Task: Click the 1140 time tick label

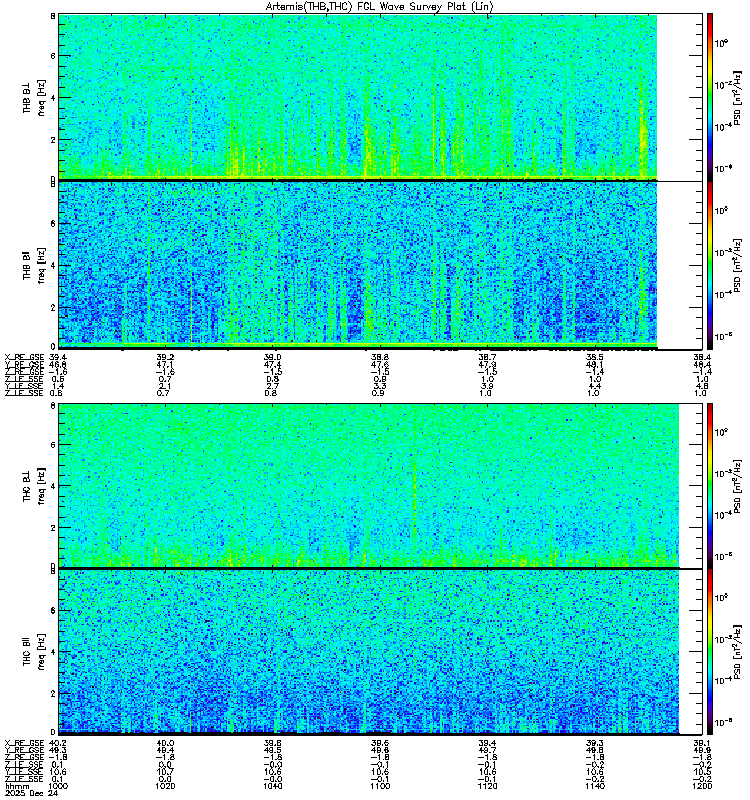Action: pyautogui.click(x=594, y=786)
